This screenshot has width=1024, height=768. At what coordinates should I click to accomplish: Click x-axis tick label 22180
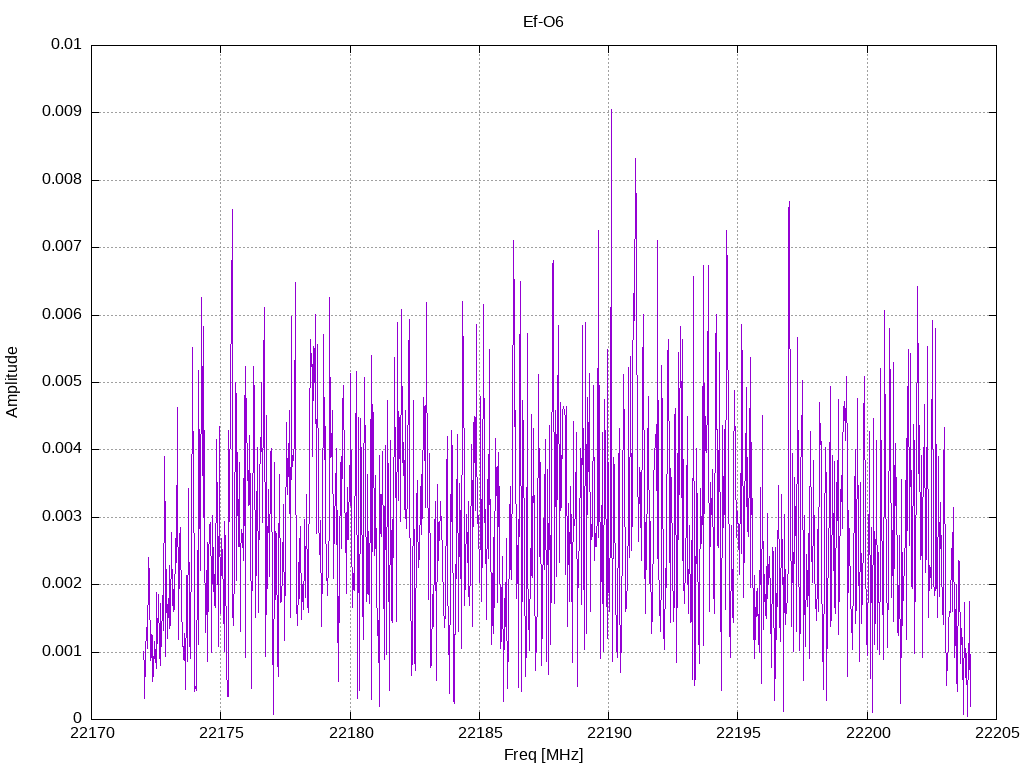(x=351, y=733)
